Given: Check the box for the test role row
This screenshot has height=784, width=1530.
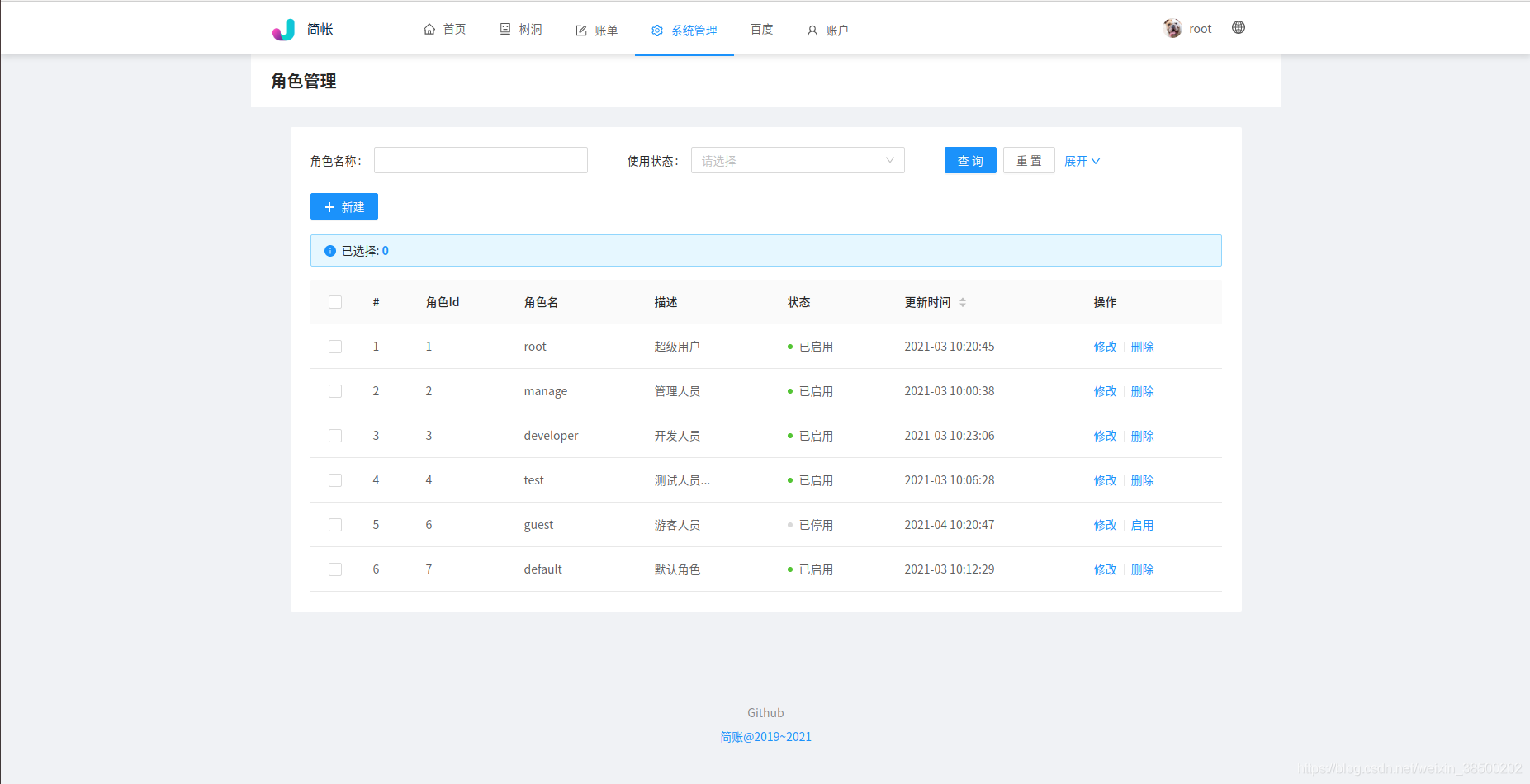Looking at the screenshot, I should (x=335, y=480).
